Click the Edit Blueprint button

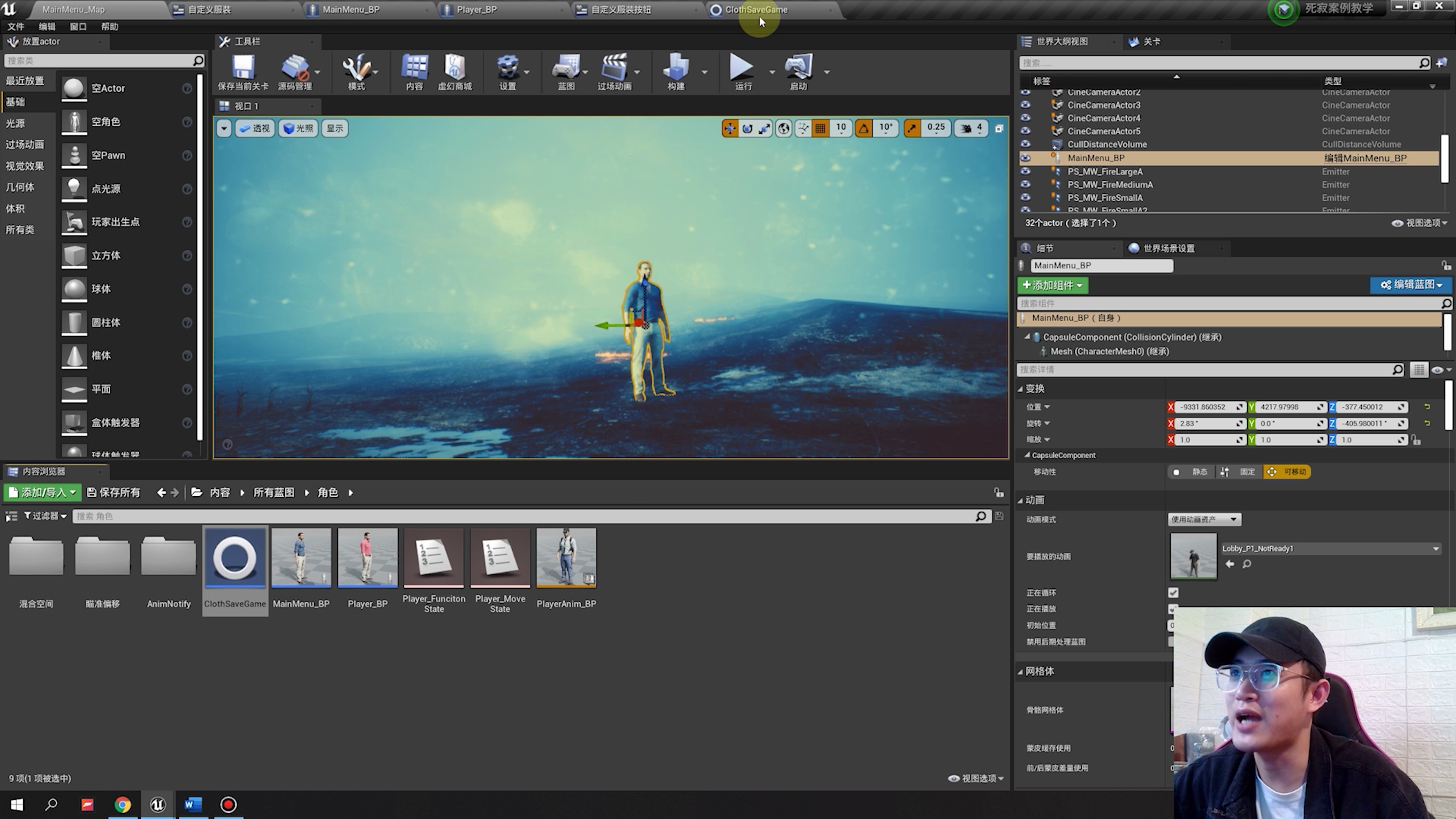pos(1410,285)
